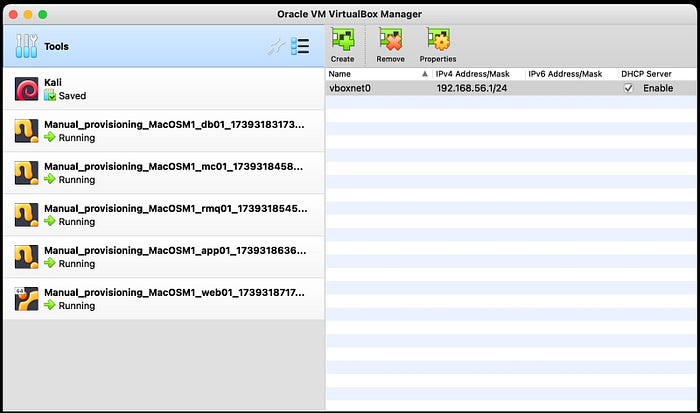This screenshot has width=700, height=413.
Task: Click the Kali saved state icon
Action: [x=50, y=96]
